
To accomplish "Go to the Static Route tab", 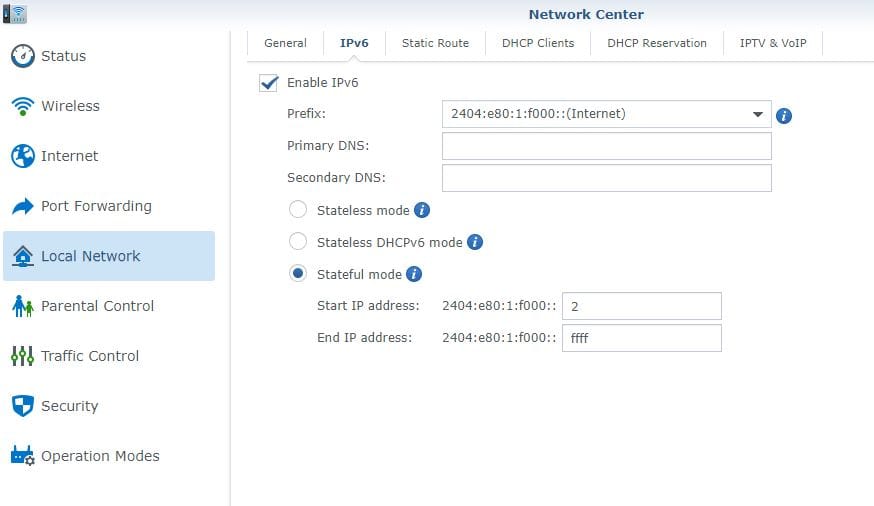I will point(435,43).
